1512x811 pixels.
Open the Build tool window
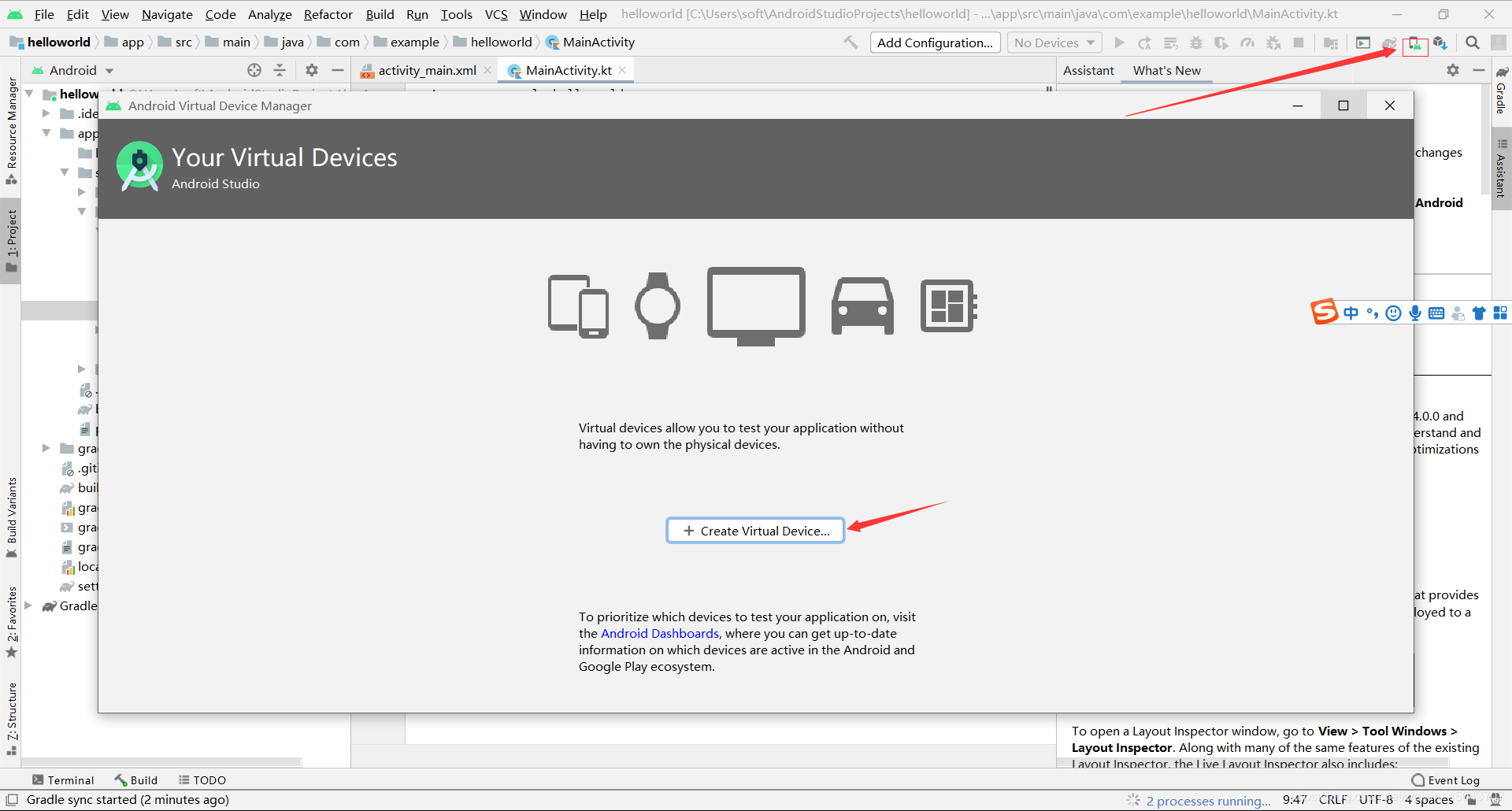click(135, 780)
